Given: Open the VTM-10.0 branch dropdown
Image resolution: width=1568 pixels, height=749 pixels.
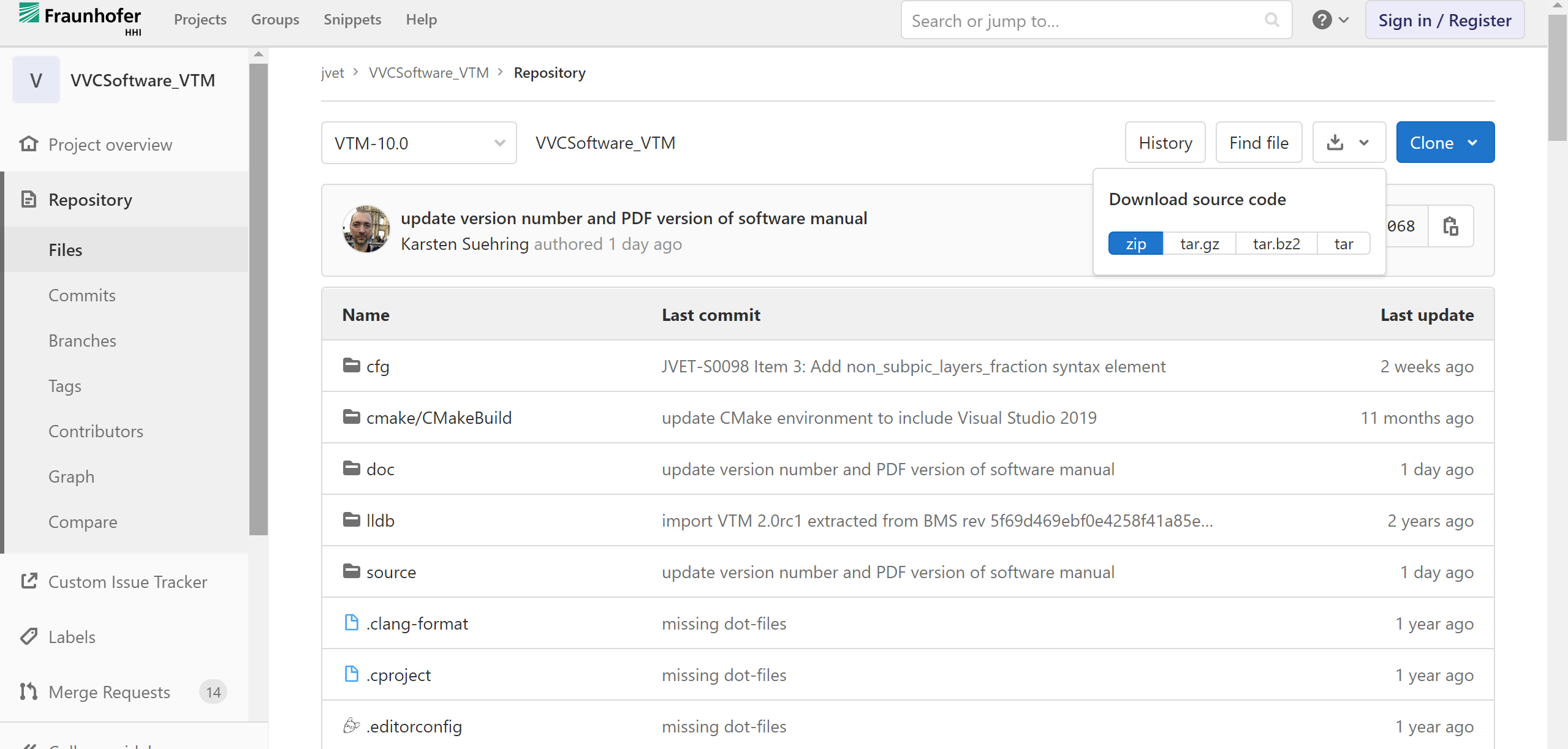Looking at the screenshot, I should (x=419, y=143).
